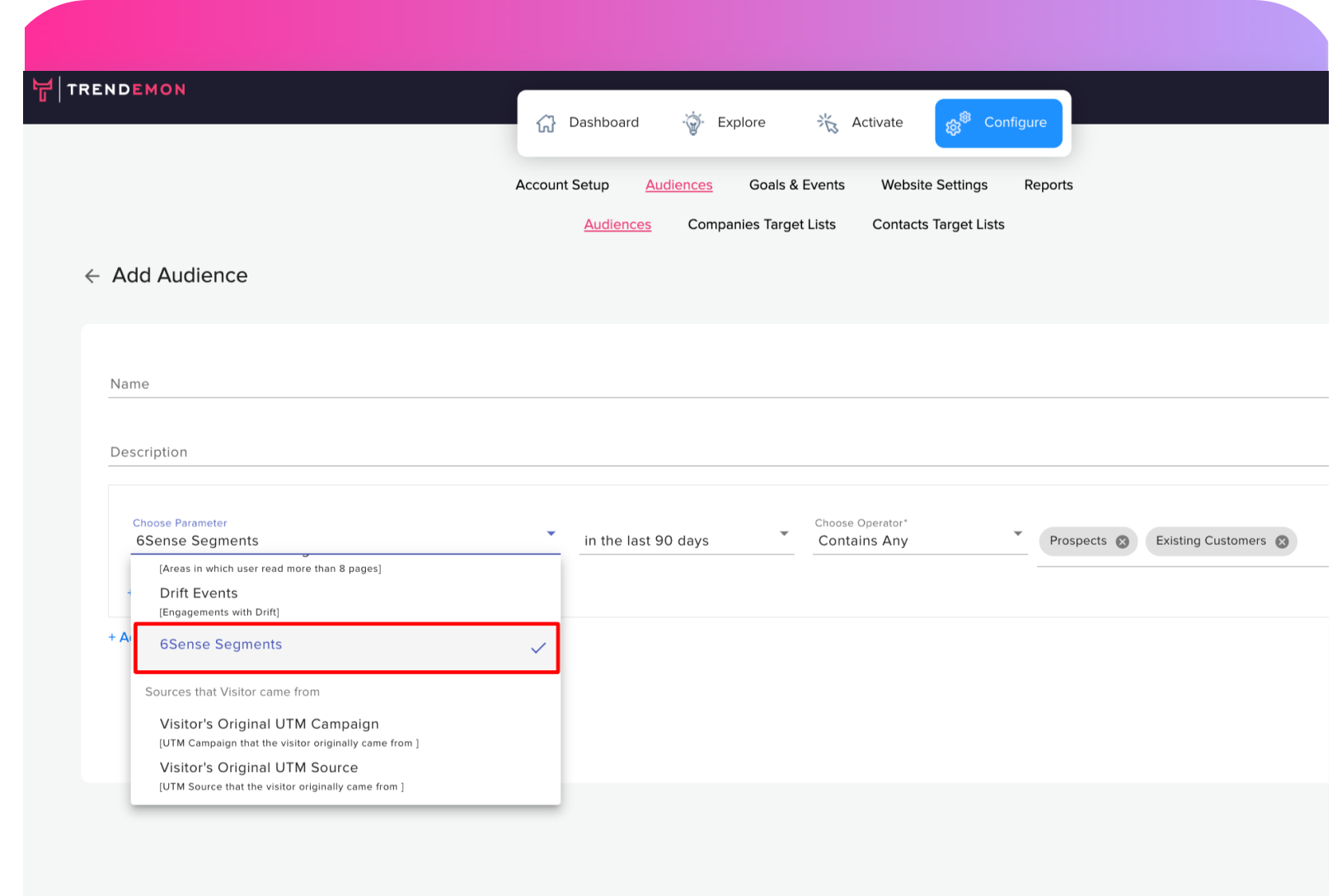The image size is (1342, 896).
Task: Click the Name input field
Action: [718, 384]
